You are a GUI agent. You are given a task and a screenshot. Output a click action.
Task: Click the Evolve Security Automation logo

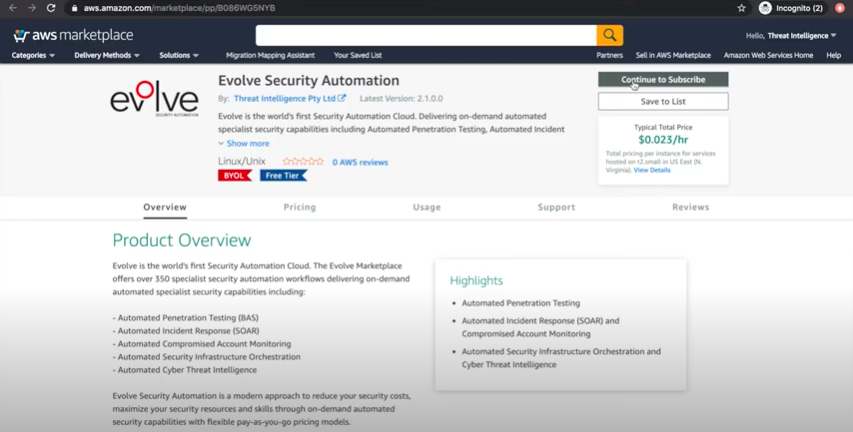tap(154, 98)
